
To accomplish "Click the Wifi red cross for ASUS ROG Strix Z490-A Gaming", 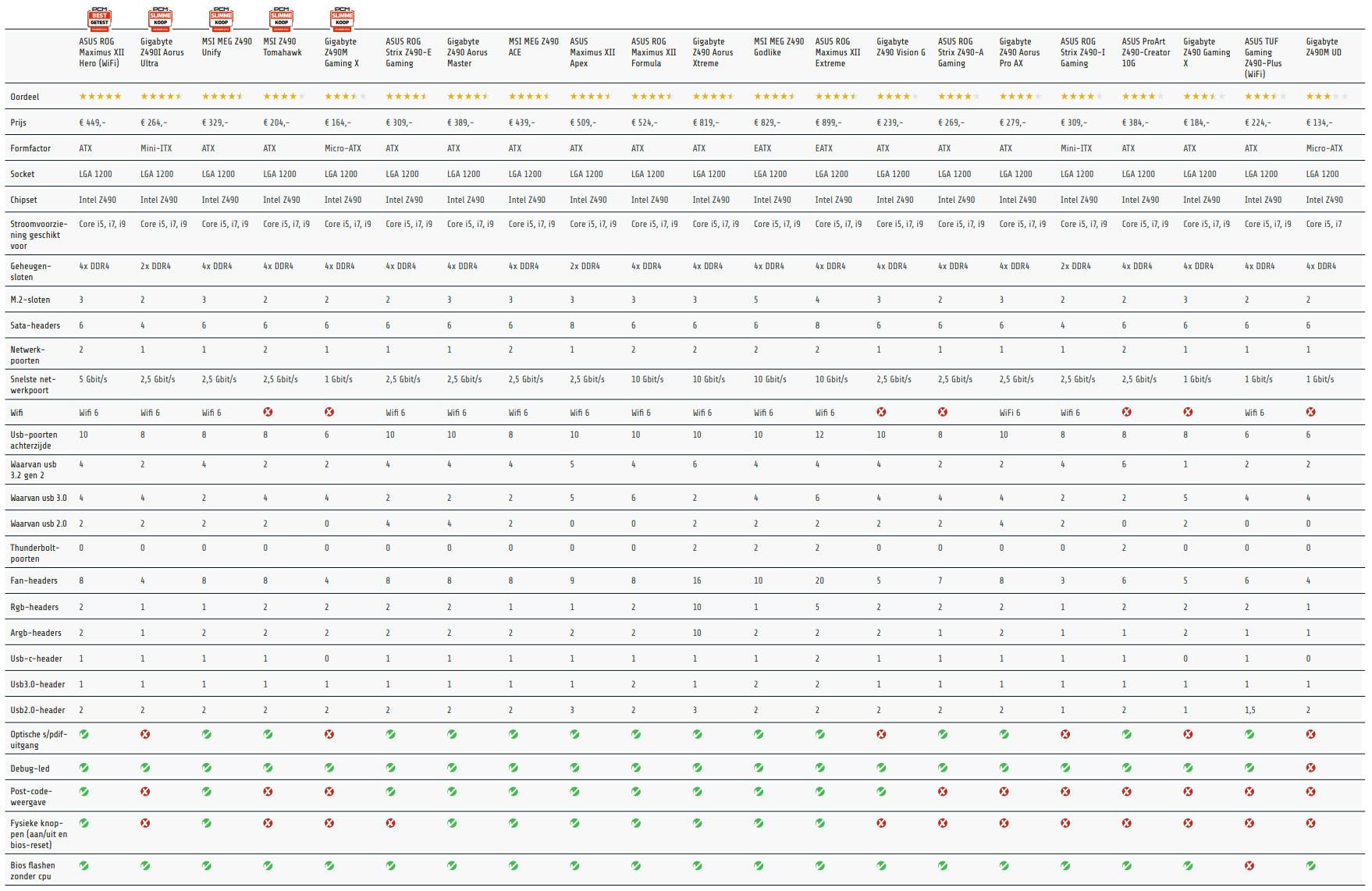I will point(943,412).
